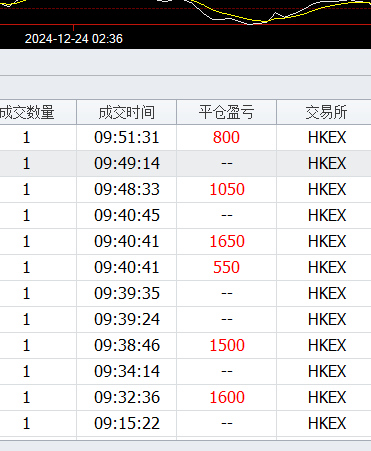This screenshot has width=371, height=451.
Task: Click the -- profit cell at 09:40:45
Action: (227, 215)
